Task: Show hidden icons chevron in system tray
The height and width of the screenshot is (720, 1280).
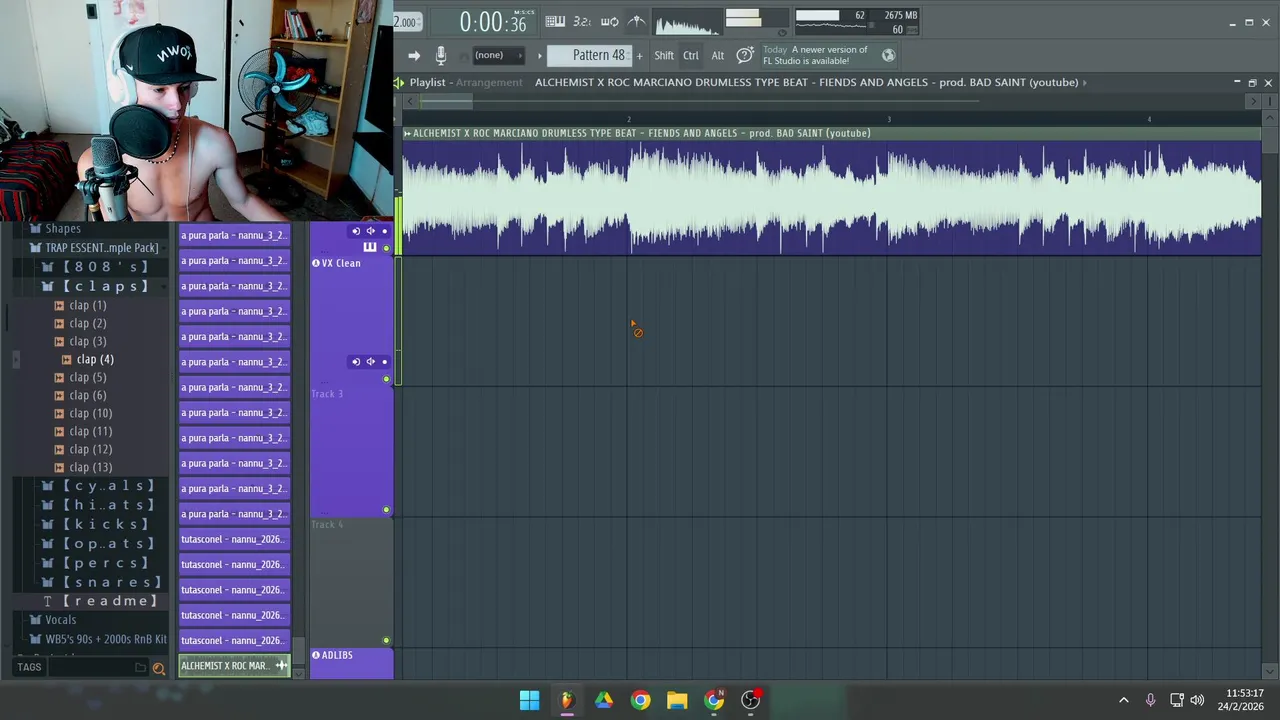Action: coord(1123,700)
